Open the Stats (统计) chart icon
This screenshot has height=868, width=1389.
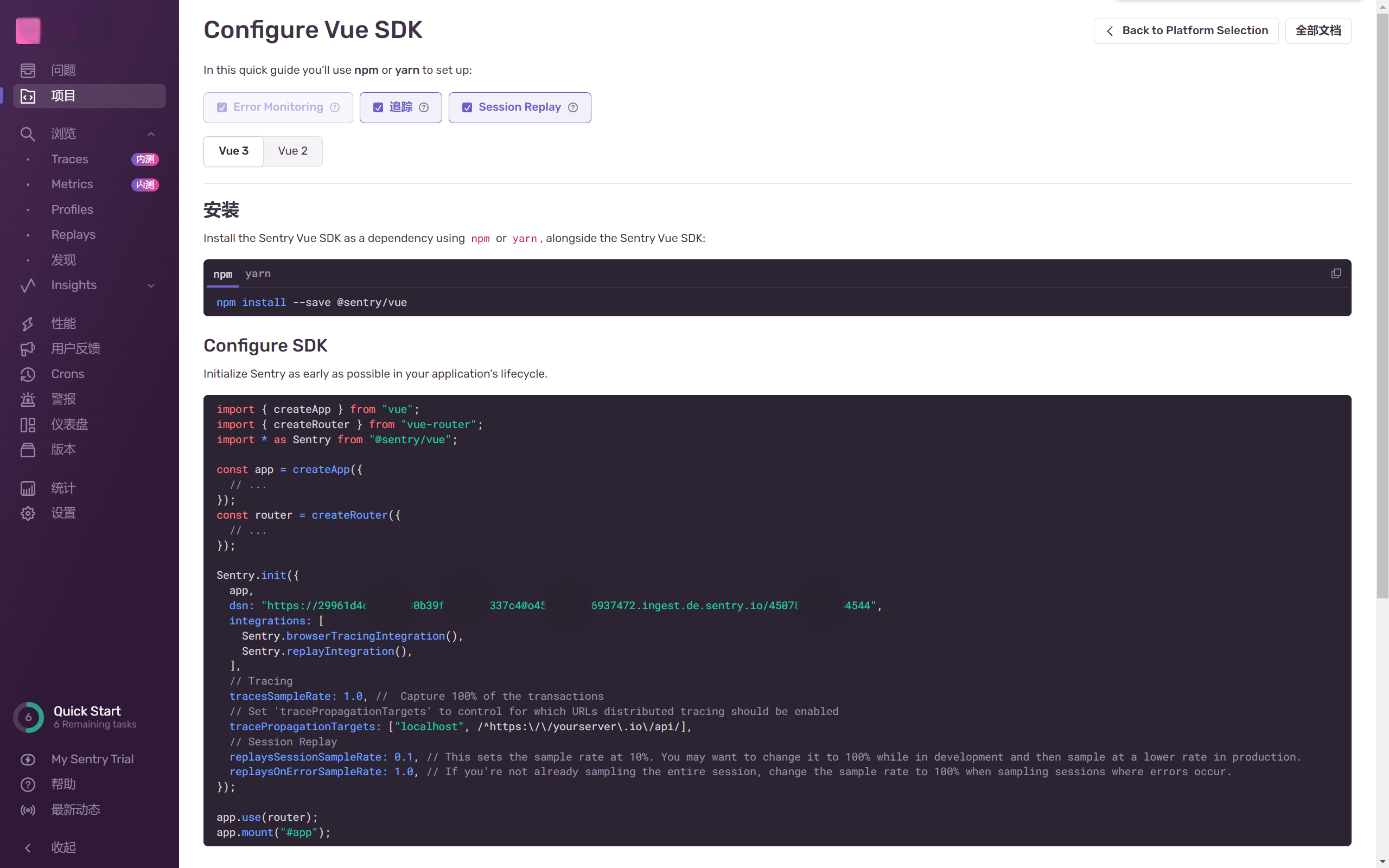click(x=28, y=488)
